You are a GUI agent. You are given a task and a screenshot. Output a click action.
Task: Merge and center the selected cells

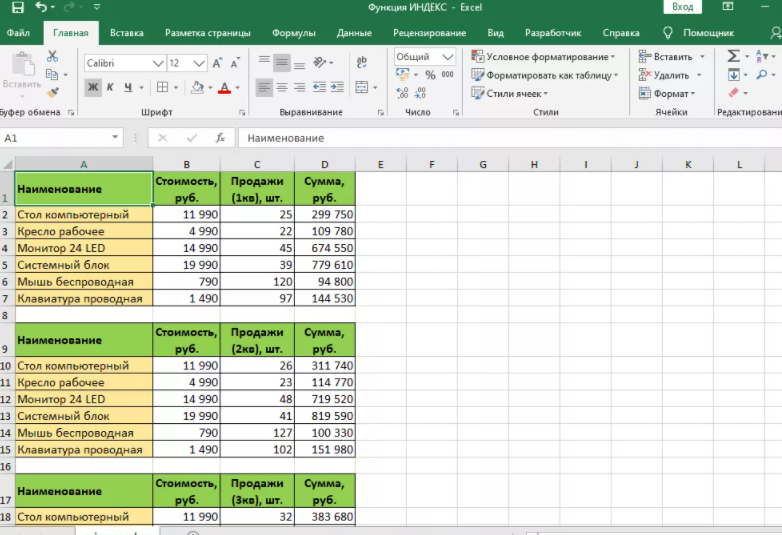[x=362, y=87]
